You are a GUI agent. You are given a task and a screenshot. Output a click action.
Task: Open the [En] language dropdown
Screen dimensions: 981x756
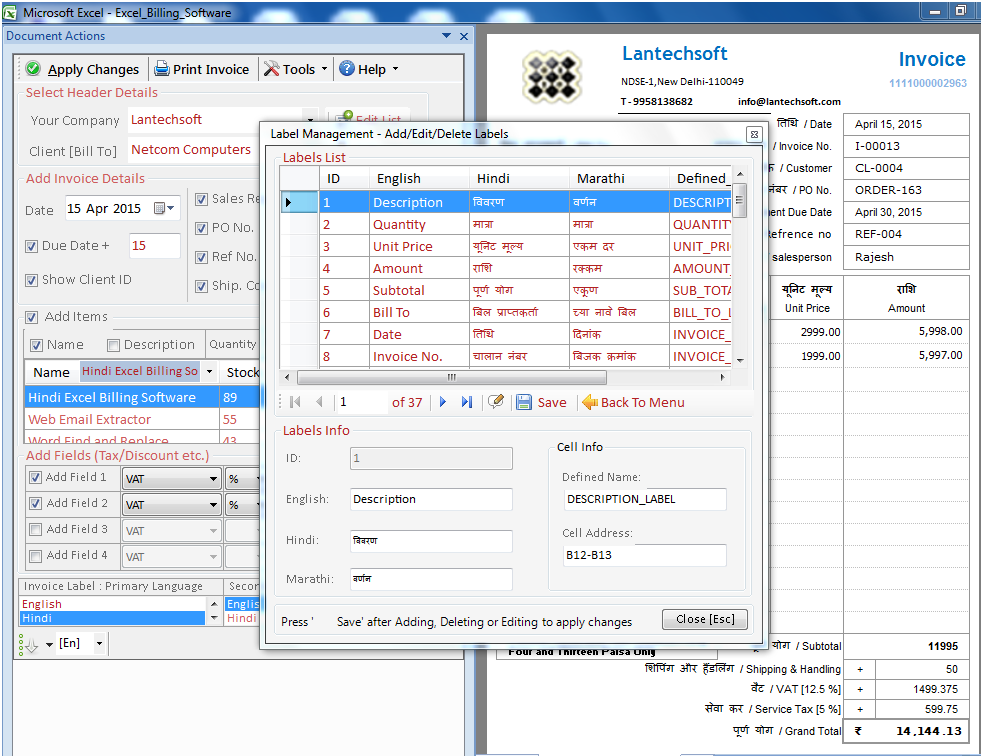tap(99, 643)
